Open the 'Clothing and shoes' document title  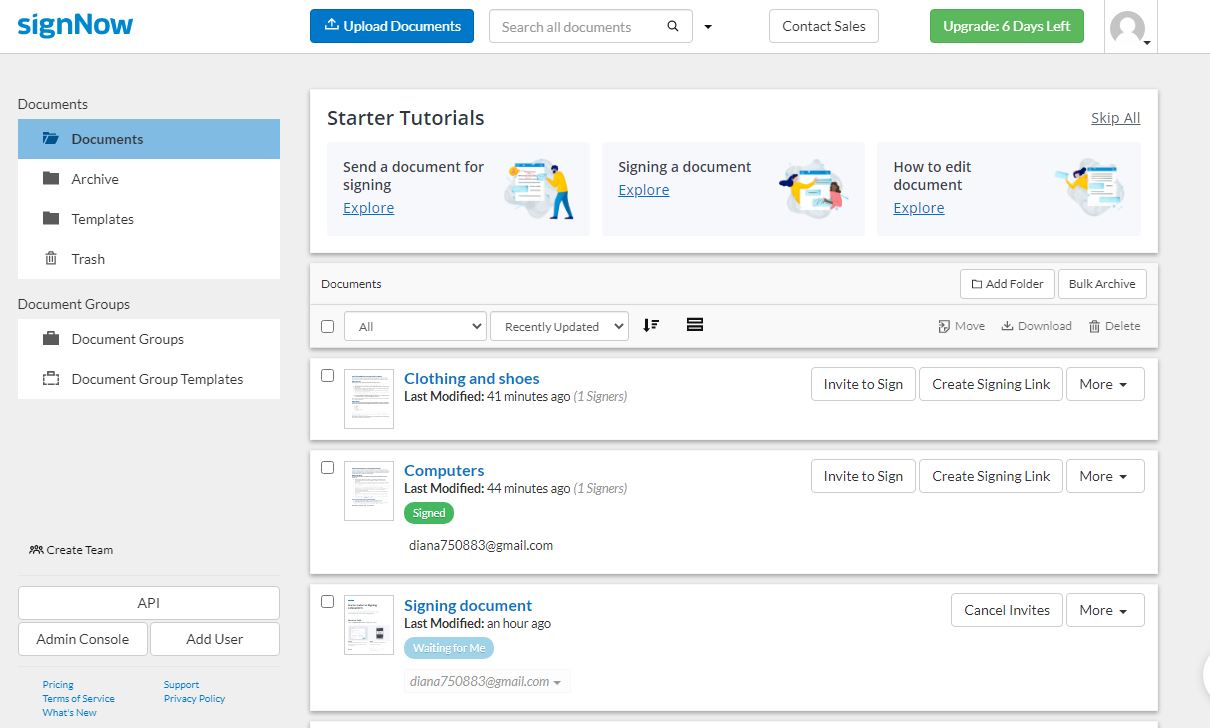(x=472, y=379)
